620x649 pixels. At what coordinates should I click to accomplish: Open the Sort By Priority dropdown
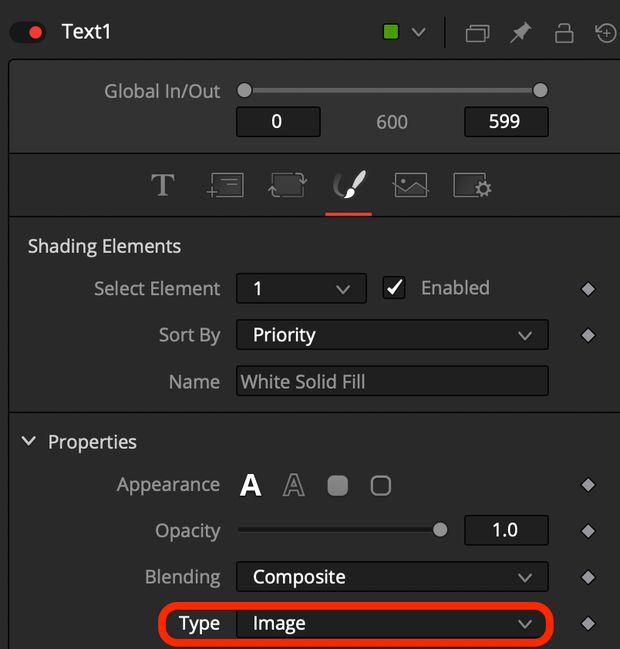(x=392, y=335)
